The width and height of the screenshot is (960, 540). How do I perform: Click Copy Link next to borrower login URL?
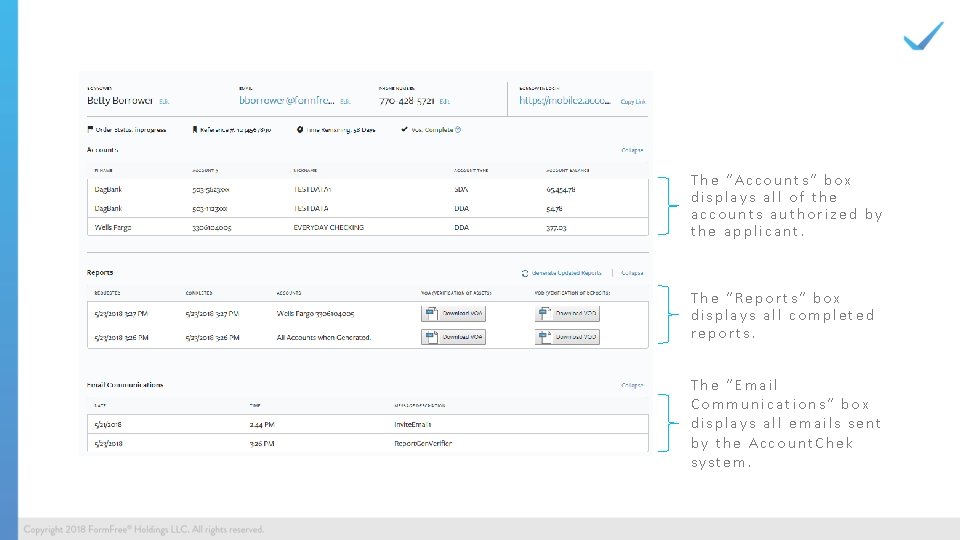pos(633,102)
